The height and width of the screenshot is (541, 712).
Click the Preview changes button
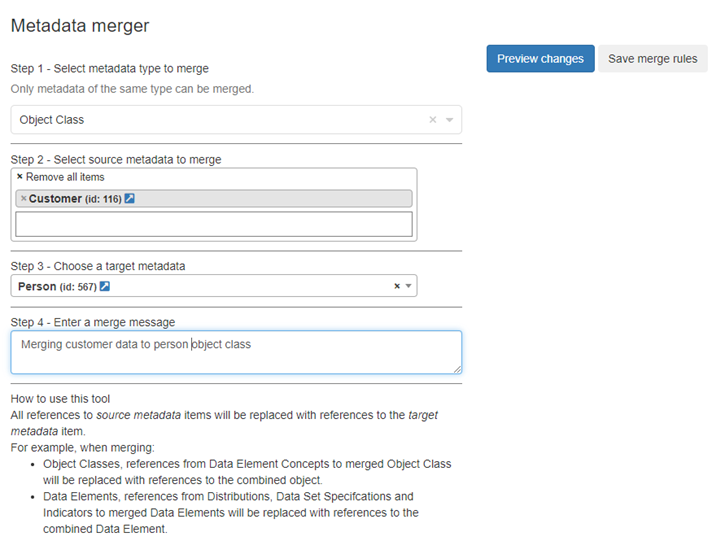(x=540, y=59)
